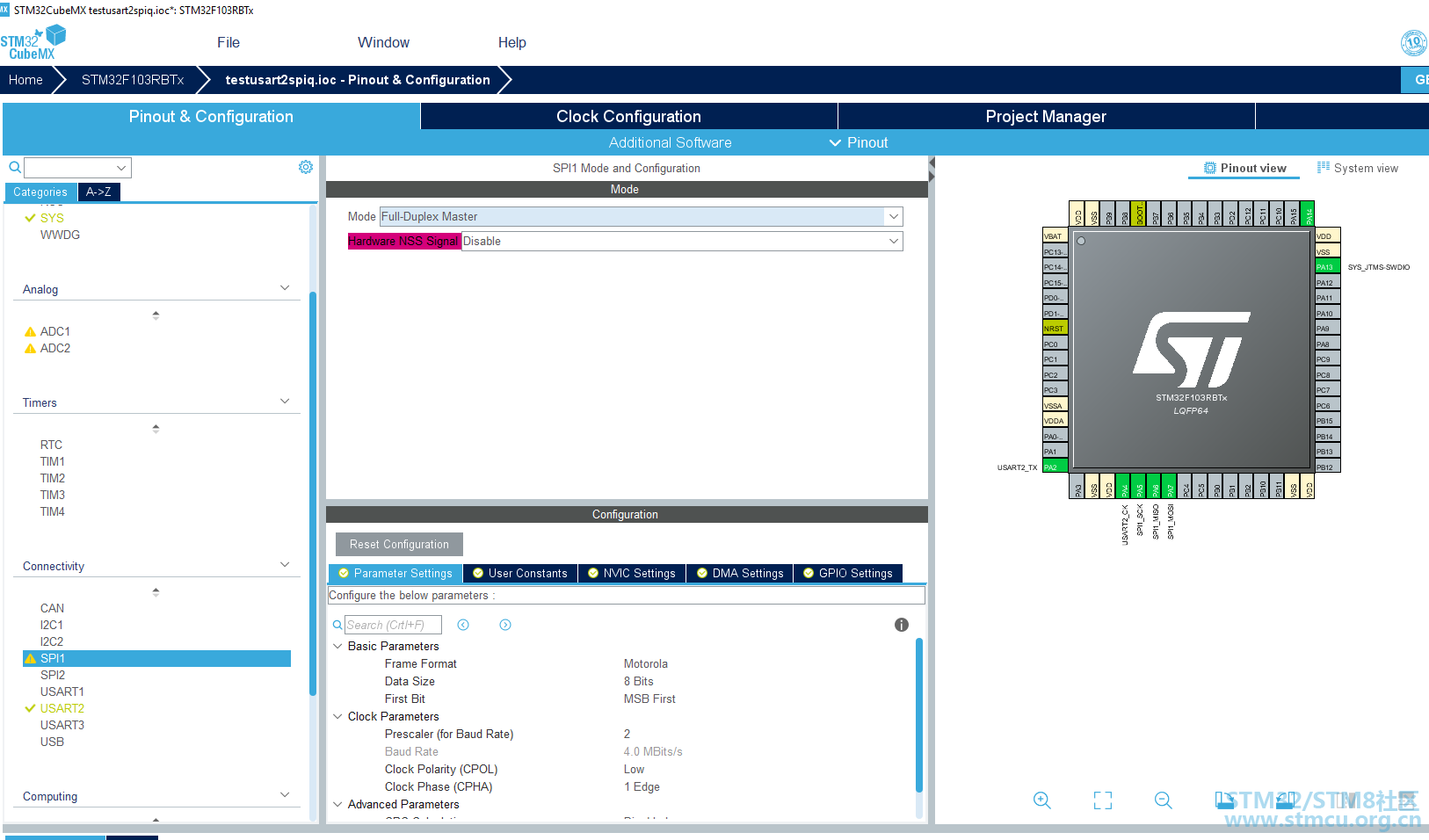Open the categories settings gear icon
Viewport: 1429px width, 840px height.
pyautogui.click(x=306, y=167)
